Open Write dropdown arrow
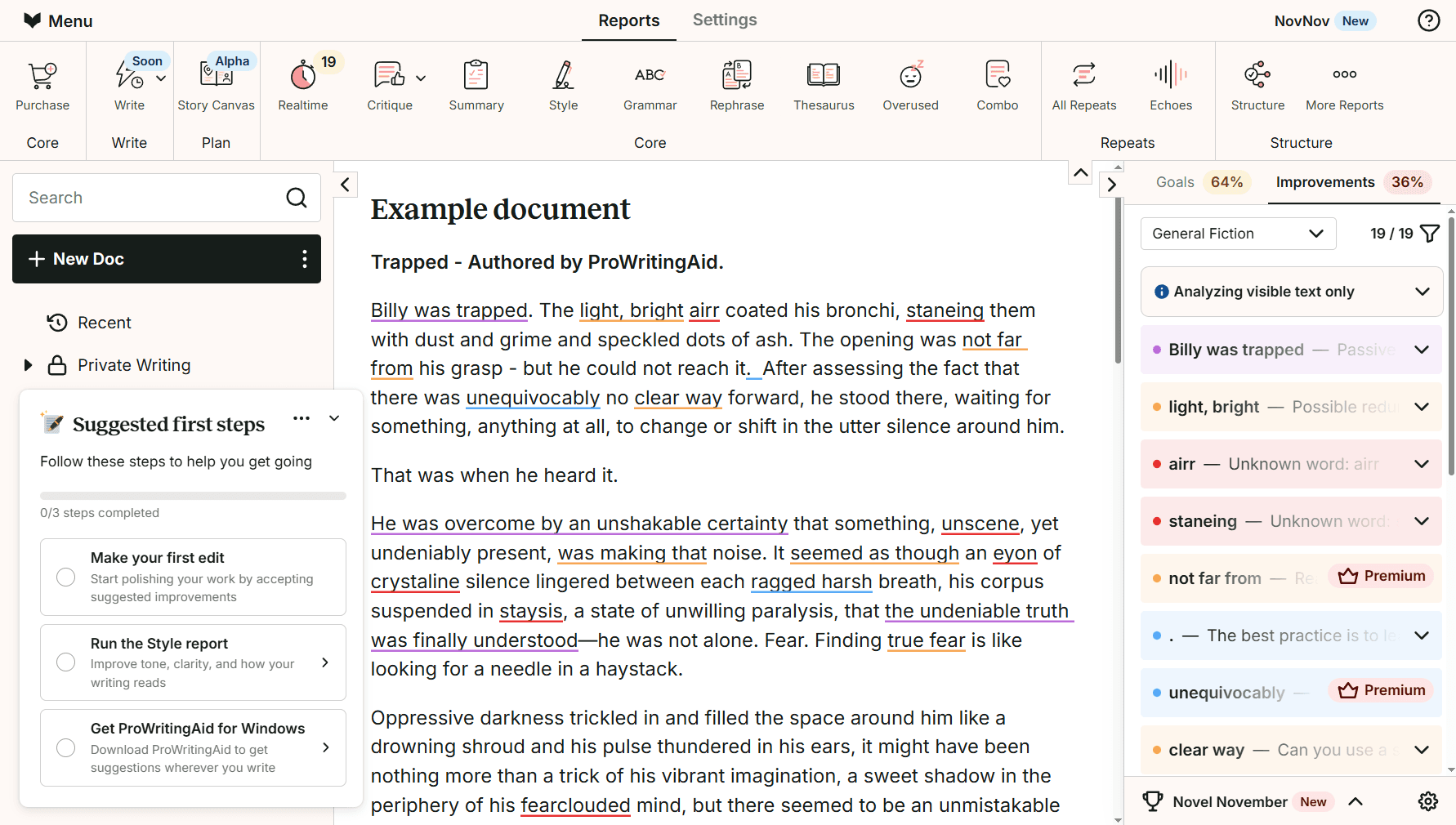The image size is (1456, 825). 162,78
